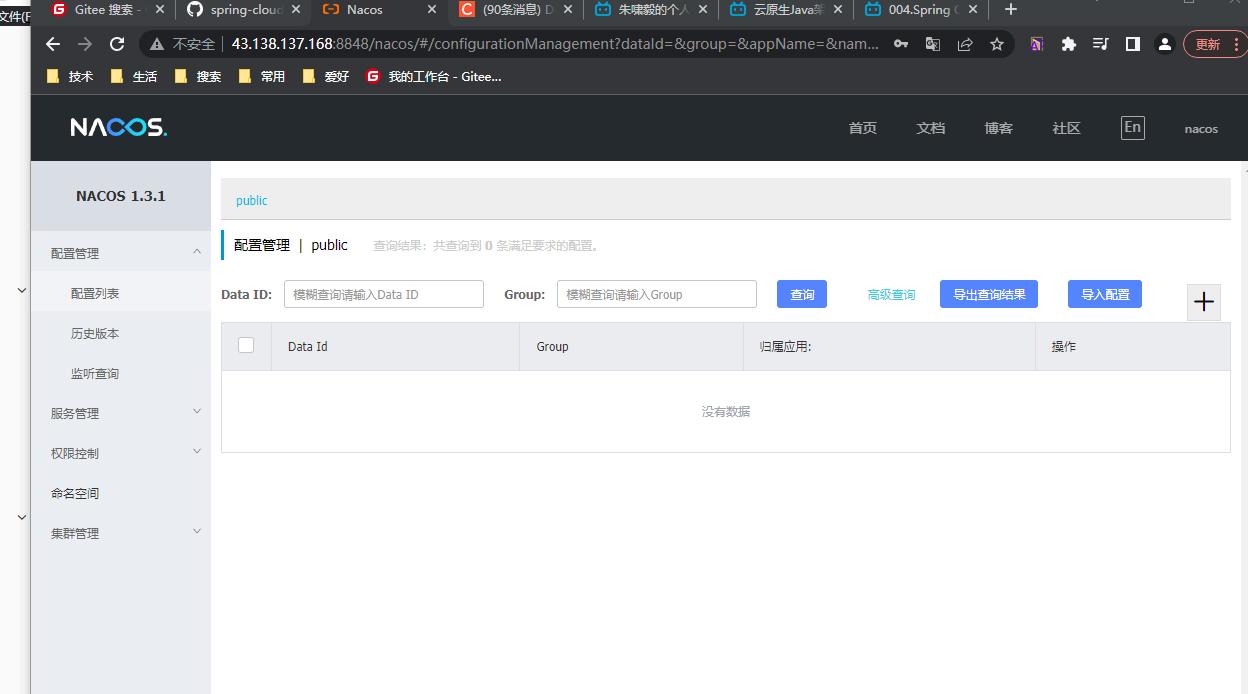The image size is (1248, 694).
Task: Open a new browser tab
Action: click(1011, 9)
